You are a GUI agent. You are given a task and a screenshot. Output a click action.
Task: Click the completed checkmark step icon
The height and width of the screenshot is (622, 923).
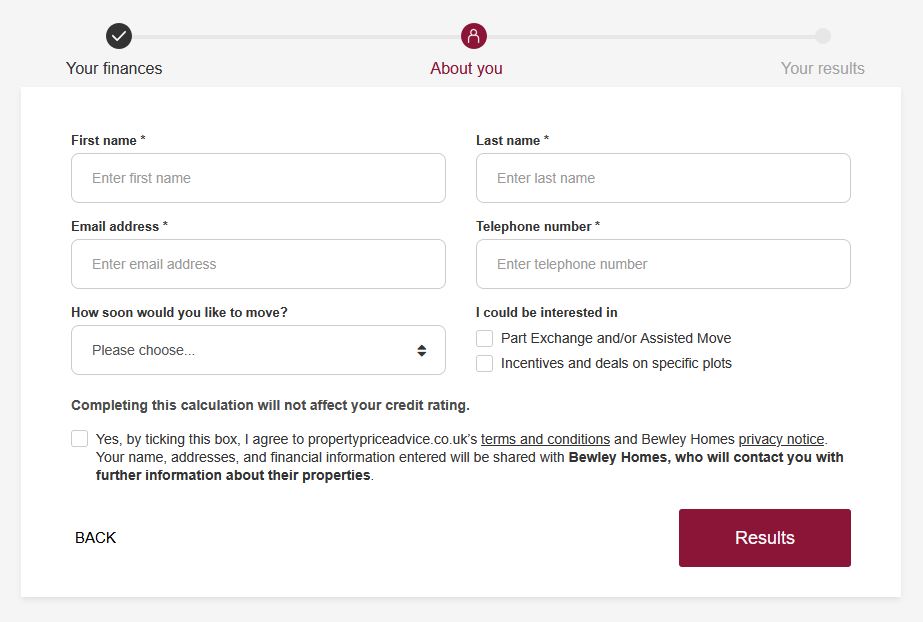119,36
